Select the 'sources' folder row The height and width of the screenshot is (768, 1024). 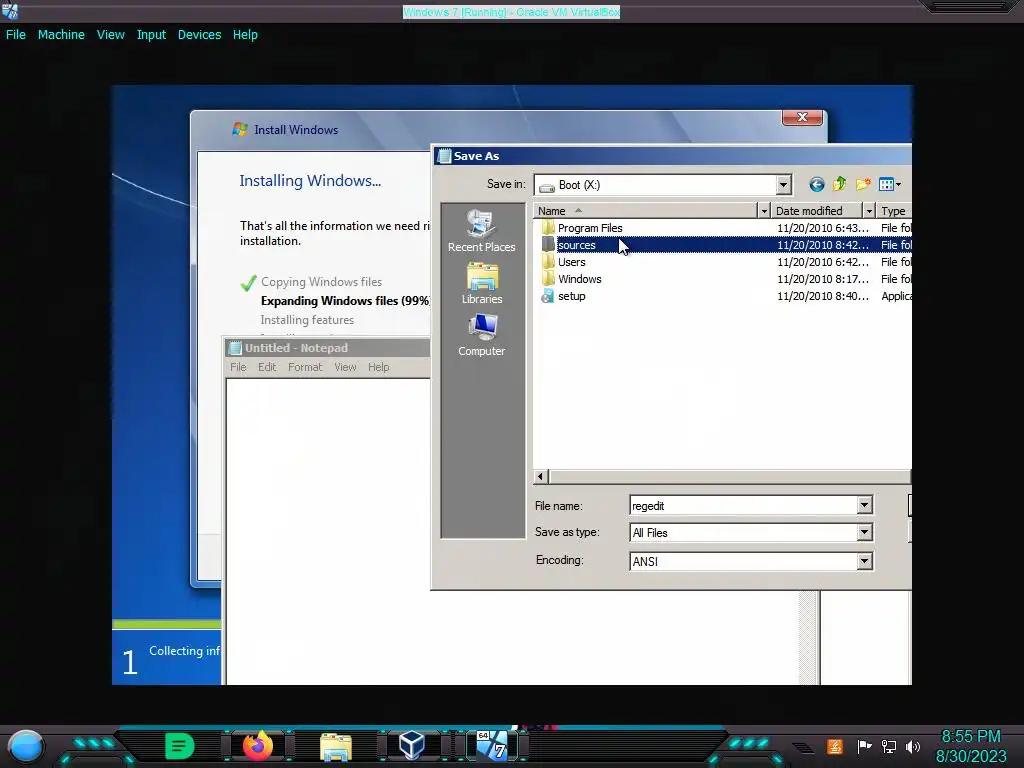point(722,245)
